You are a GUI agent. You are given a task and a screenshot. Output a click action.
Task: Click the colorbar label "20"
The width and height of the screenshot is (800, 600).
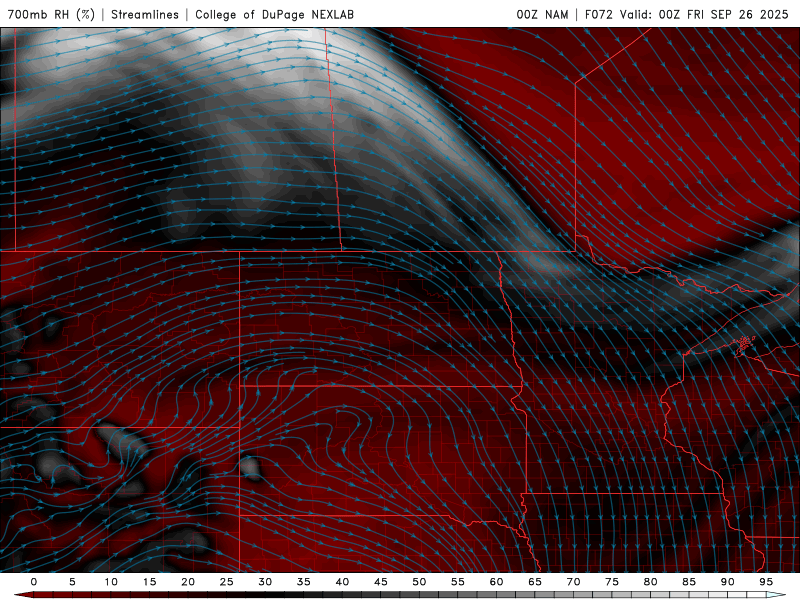[x=188, y=582]
